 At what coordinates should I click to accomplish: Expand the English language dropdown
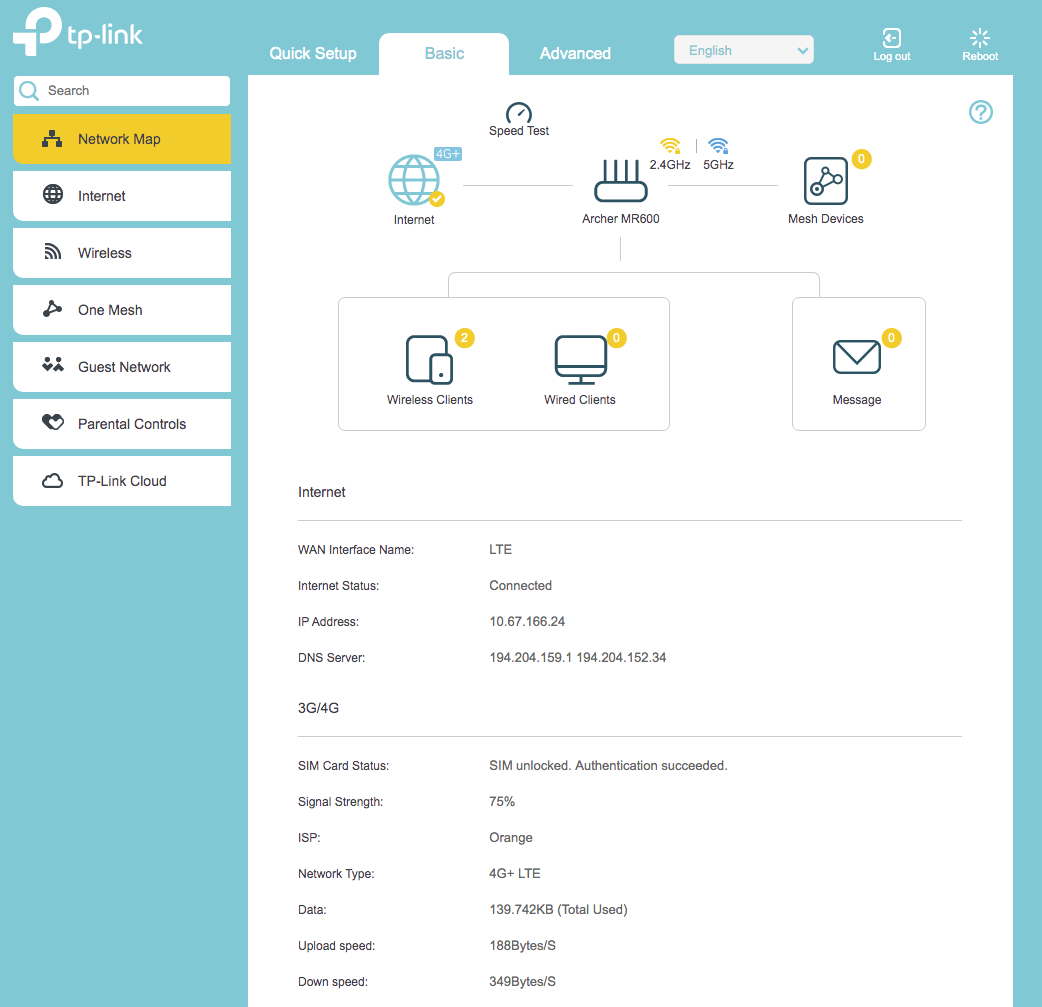[x=743, y=49]
